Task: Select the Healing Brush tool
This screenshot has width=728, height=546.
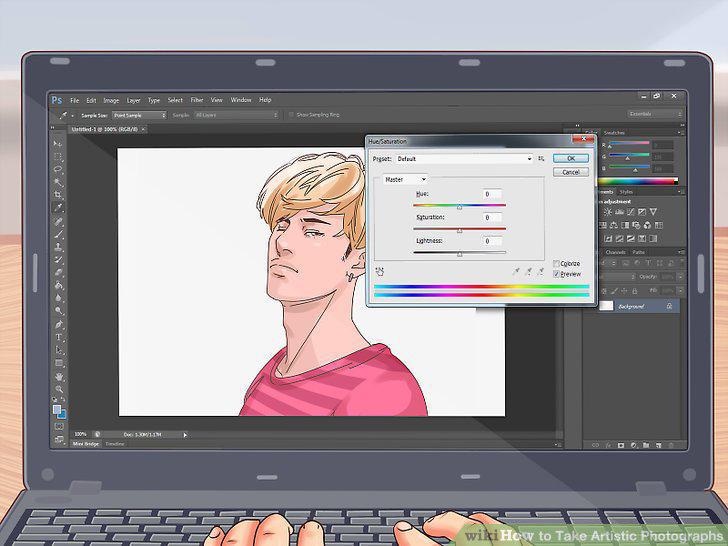Action: pos(58,222)
